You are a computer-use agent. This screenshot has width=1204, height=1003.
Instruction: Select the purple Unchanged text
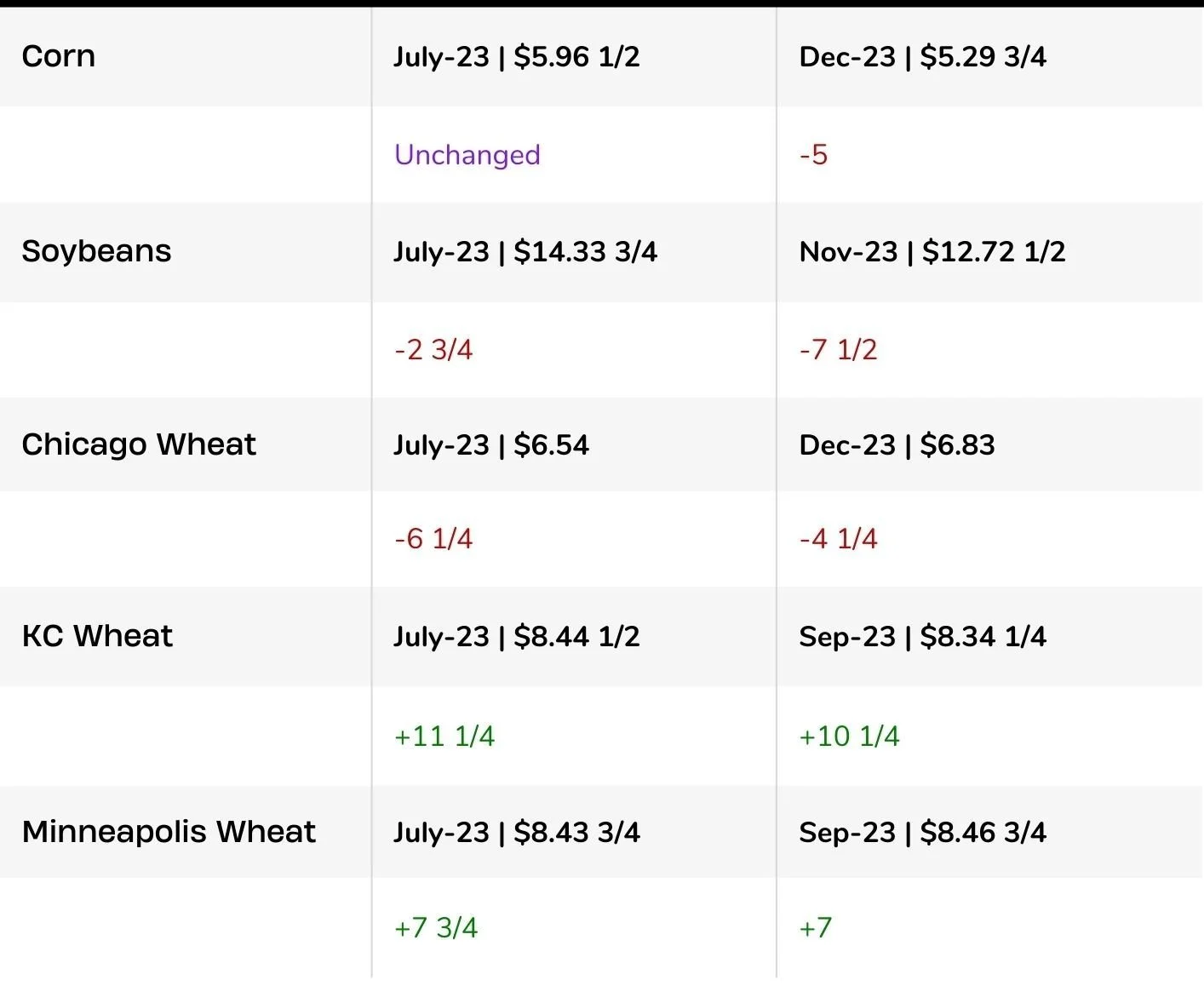click(467, 155)
